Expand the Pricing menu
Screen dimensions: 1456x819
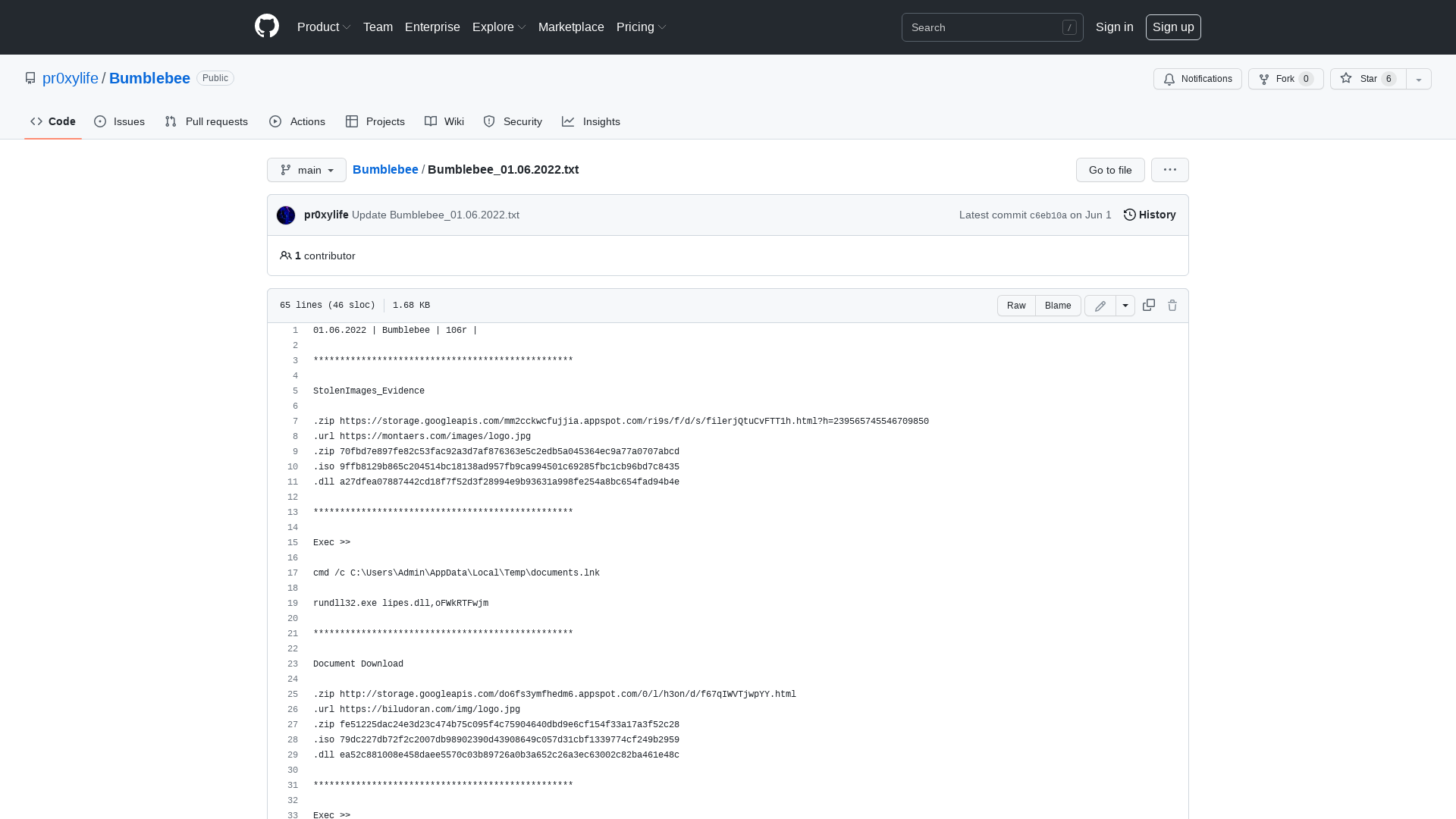[642, 27]
